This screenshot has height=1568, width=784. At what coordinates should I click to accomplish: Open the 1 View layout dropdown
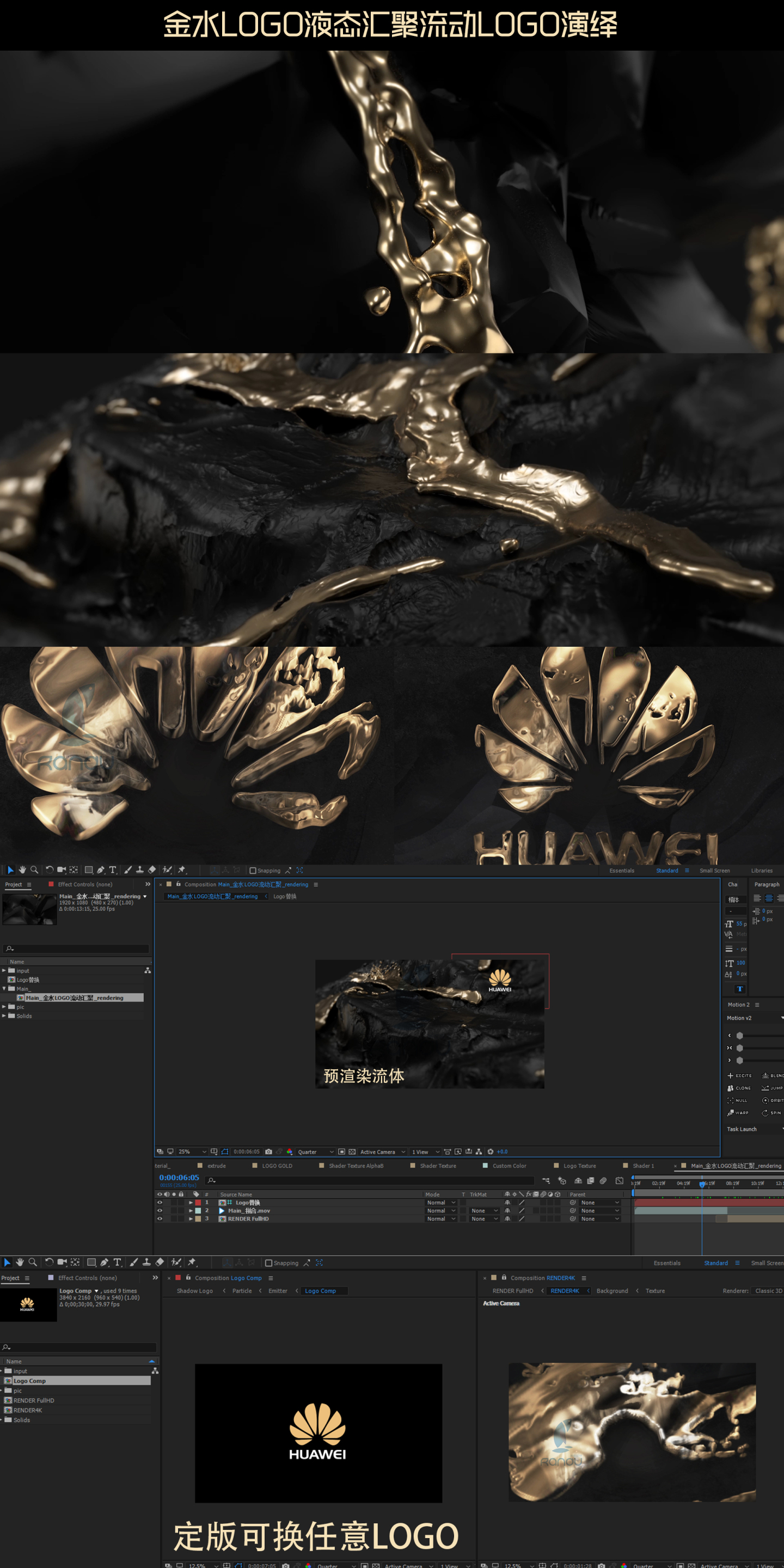pos(425,1151)
